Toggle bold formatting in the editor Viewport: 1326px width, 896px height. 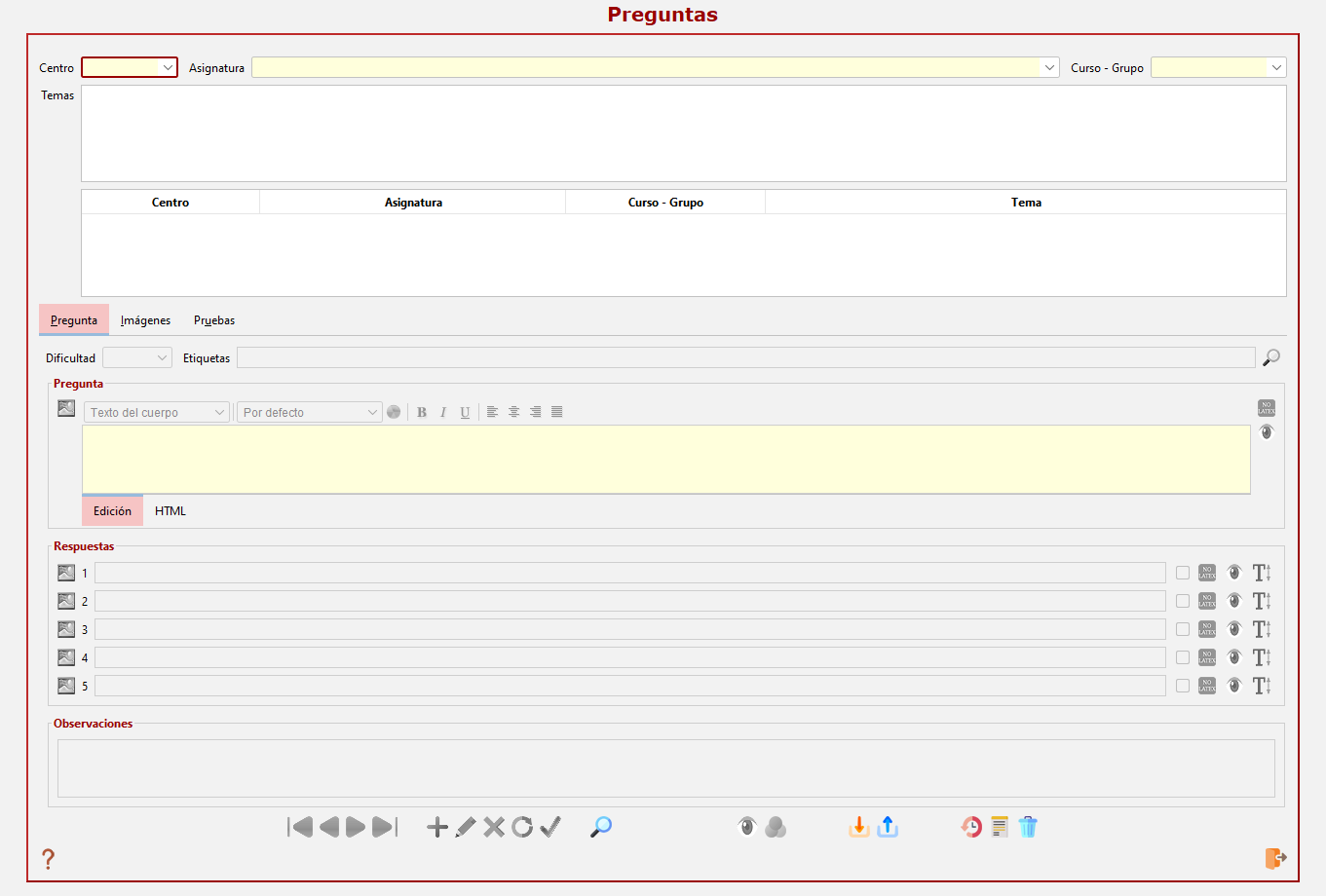pyautogui.click(x=422, y=412)
